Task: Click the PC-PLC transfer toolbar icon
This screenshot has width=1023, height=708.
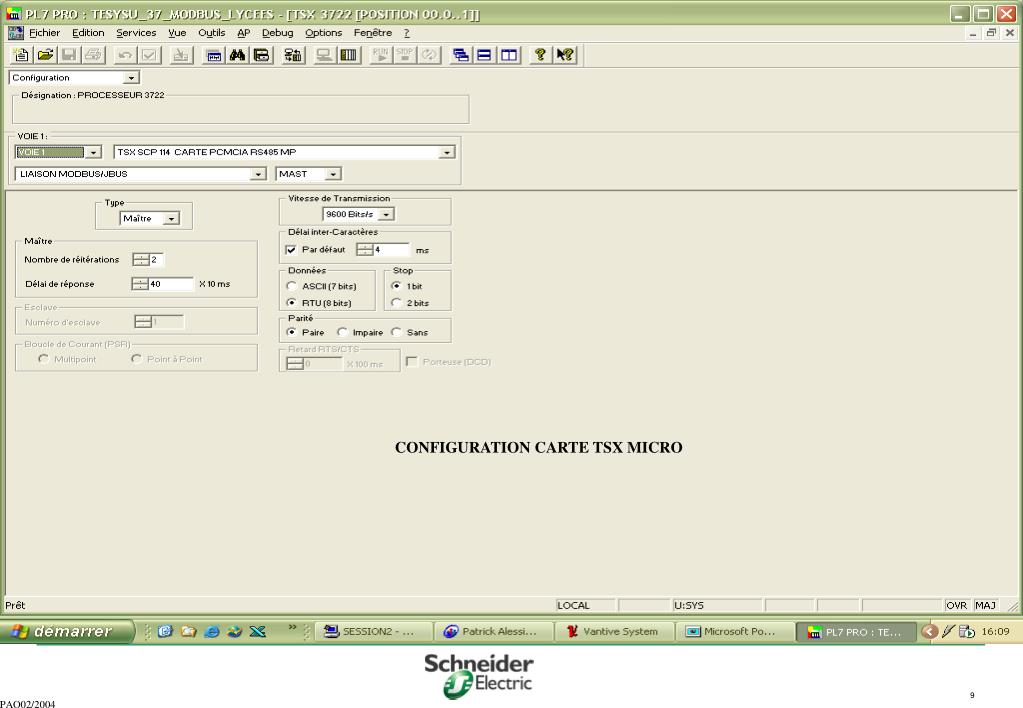Action: click(x=293, y=55)
